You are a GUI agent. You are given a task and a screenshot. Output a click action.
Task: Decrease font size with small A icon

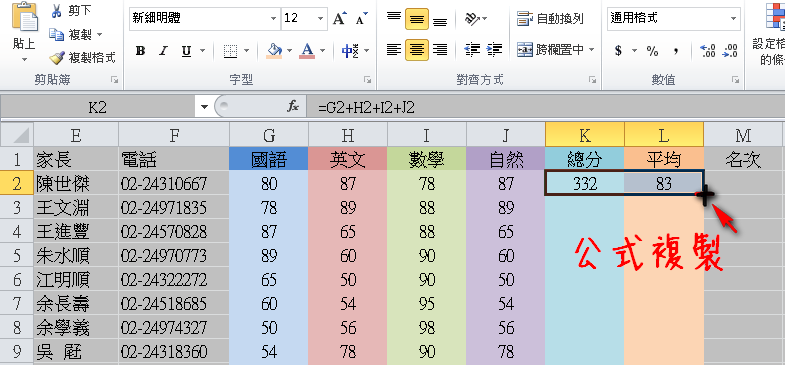[361, 19]
